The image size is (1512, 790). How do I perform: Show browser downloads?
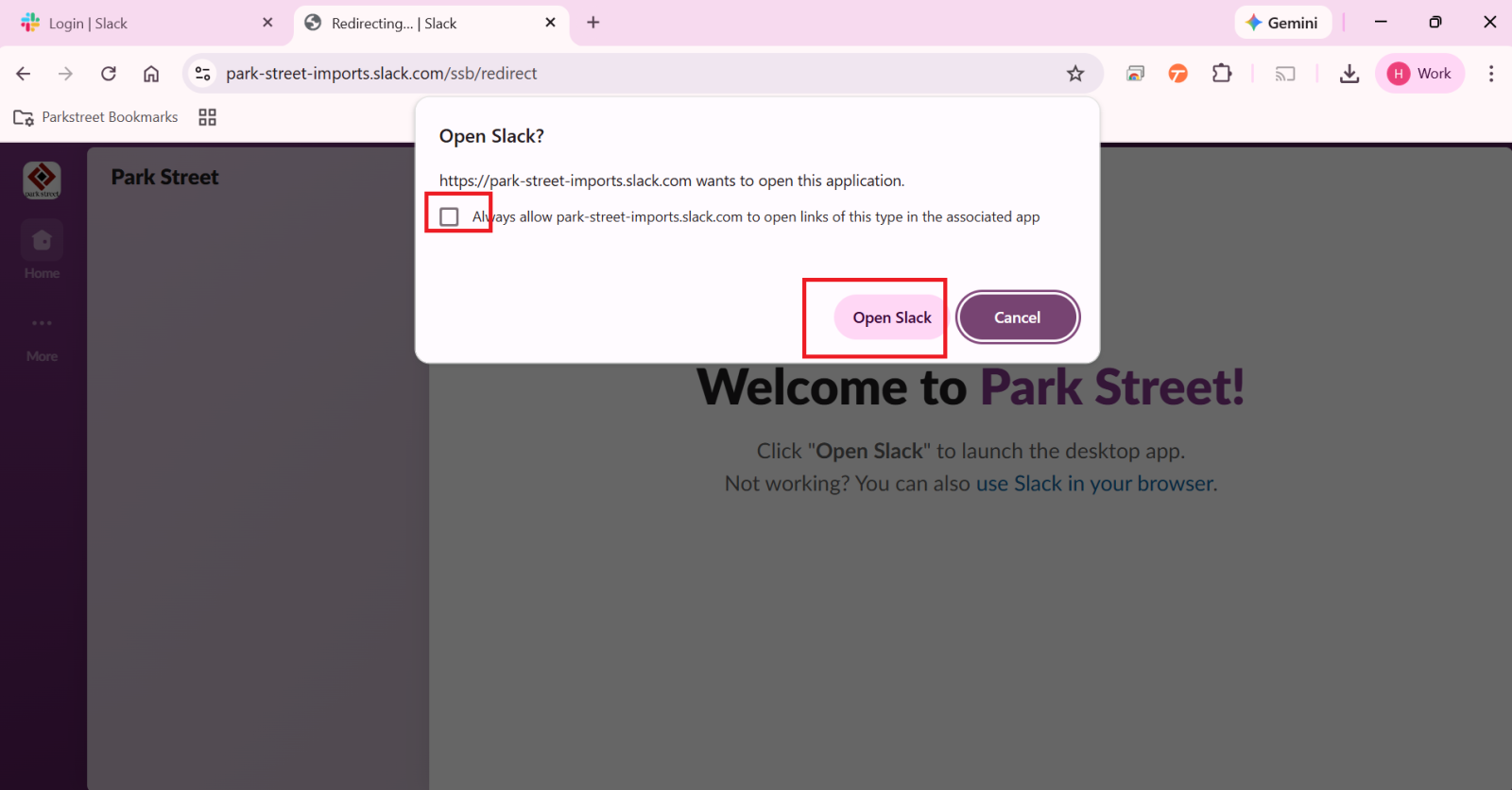point(1349,74)
